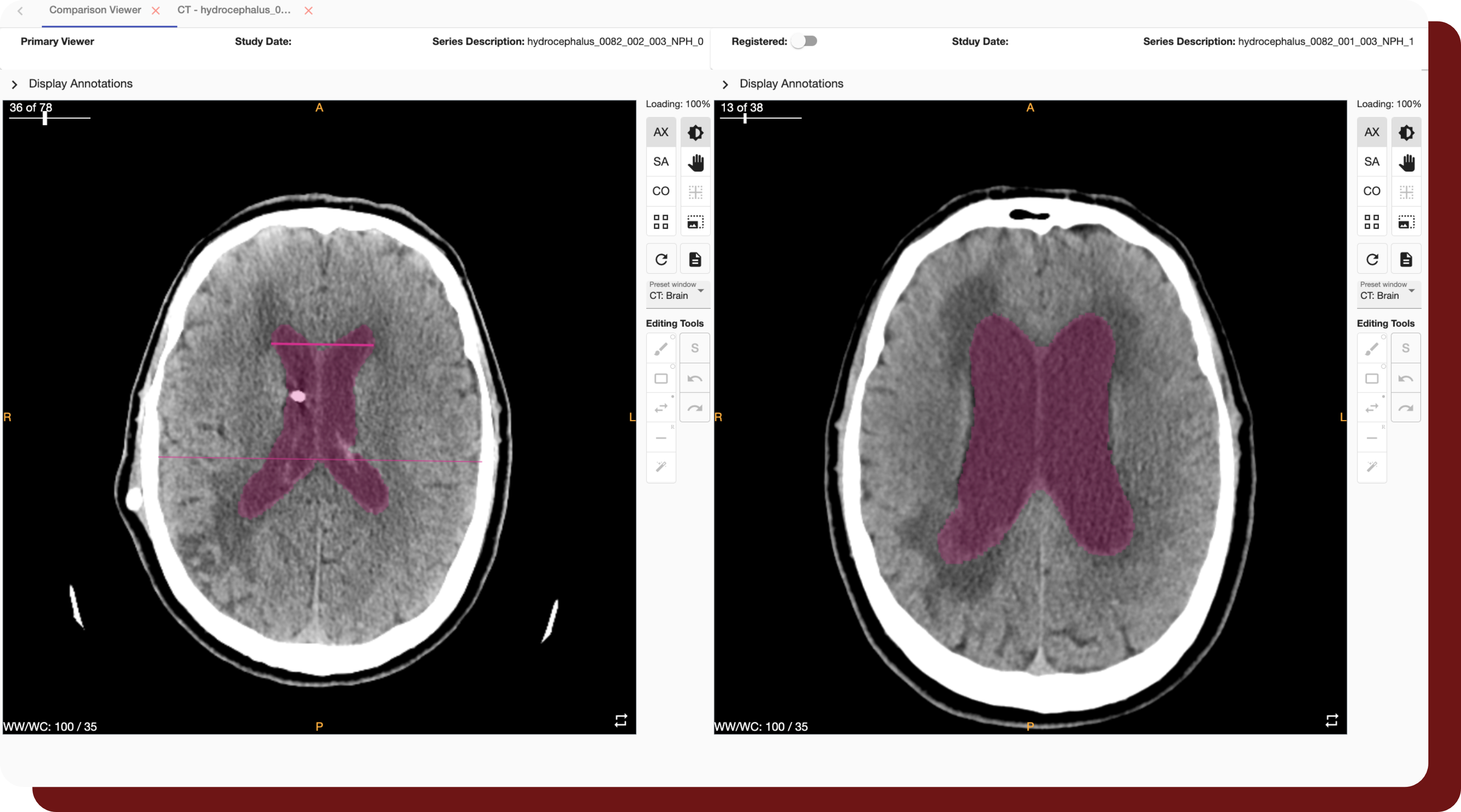Open the CT - hydrocephalus tab

click(234, 10)
